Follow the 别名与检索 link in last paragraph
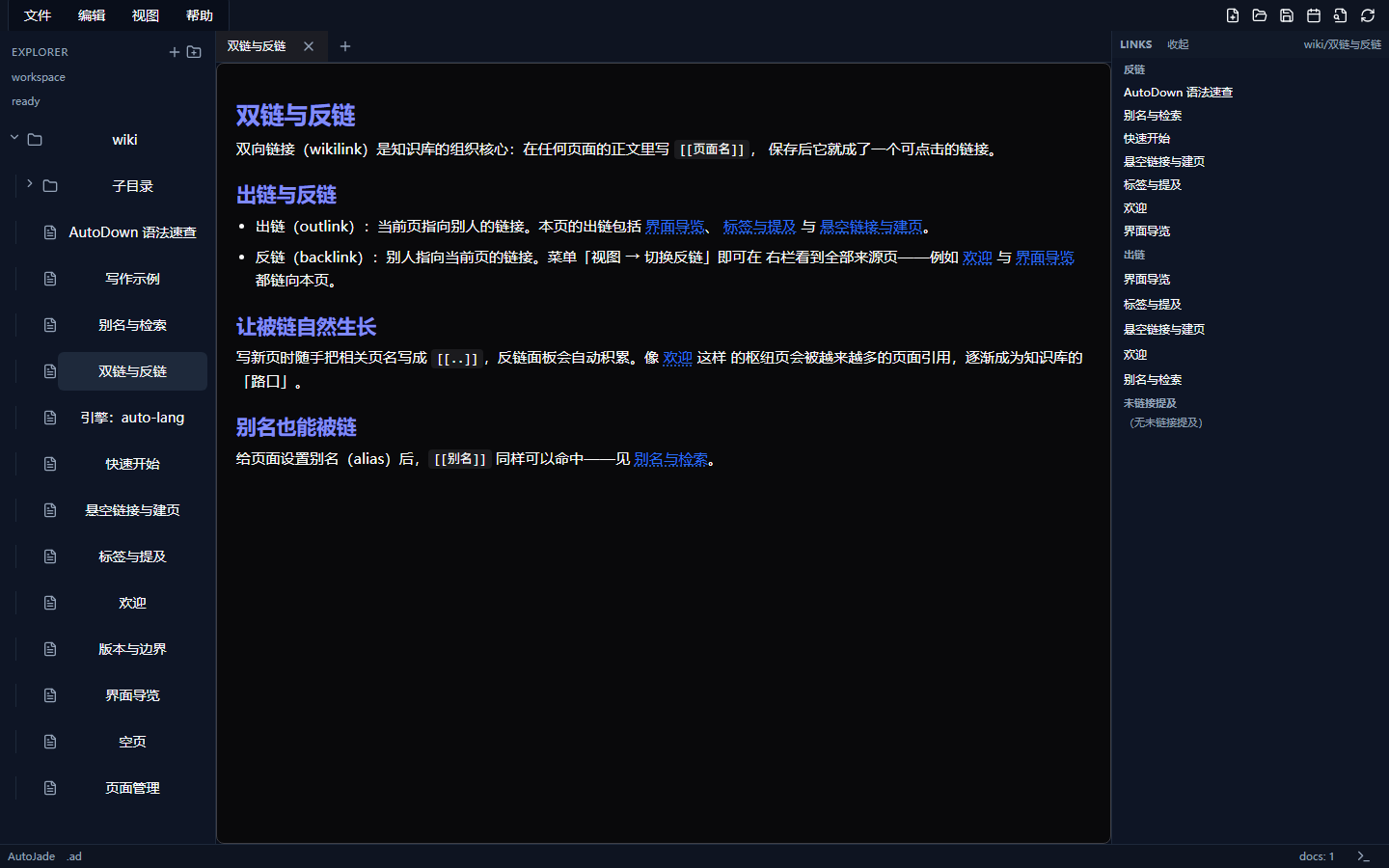The image size is (1389, 868). pos(670,459)
